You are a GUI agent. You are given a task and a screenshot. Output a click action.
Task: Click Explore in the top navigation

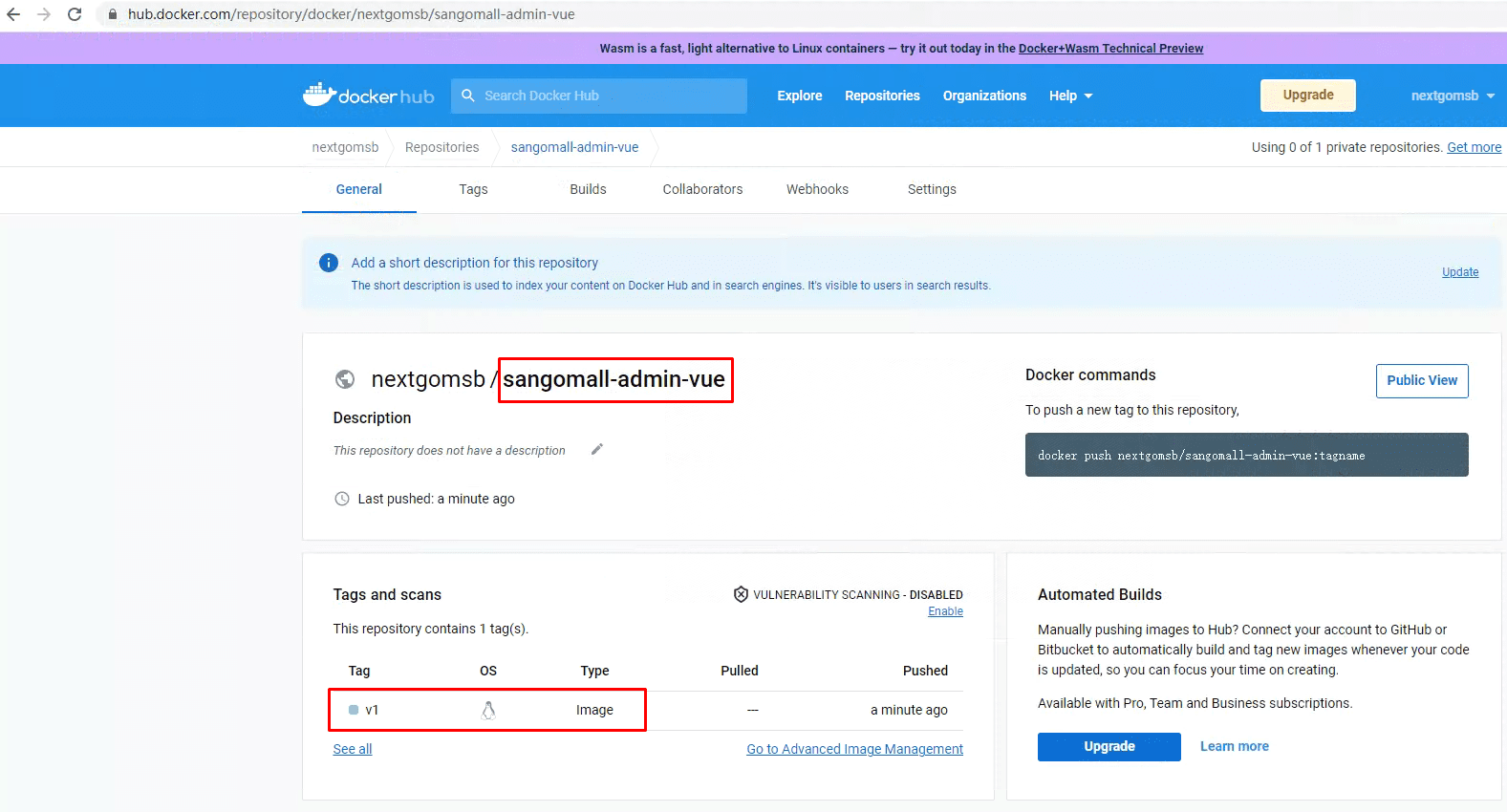[x=800, y=96]
